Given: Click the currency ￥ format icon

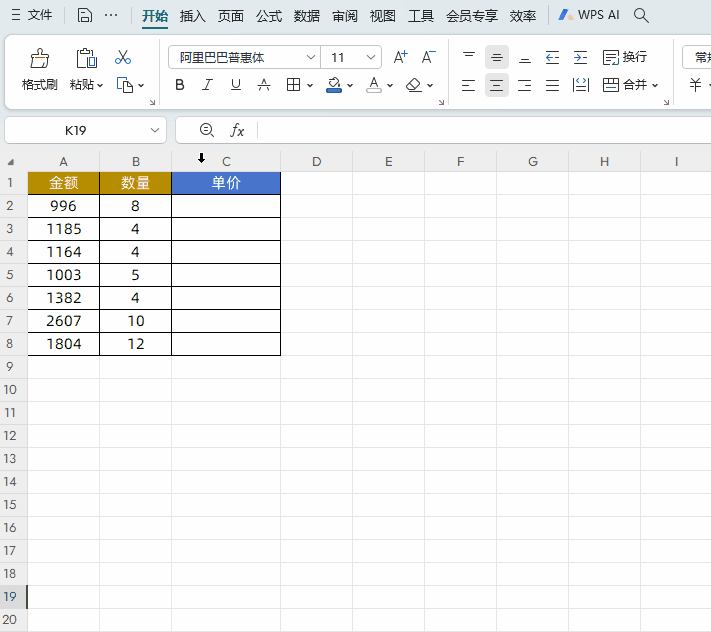Looking at the screenshot, I should (x=695, y=85).
